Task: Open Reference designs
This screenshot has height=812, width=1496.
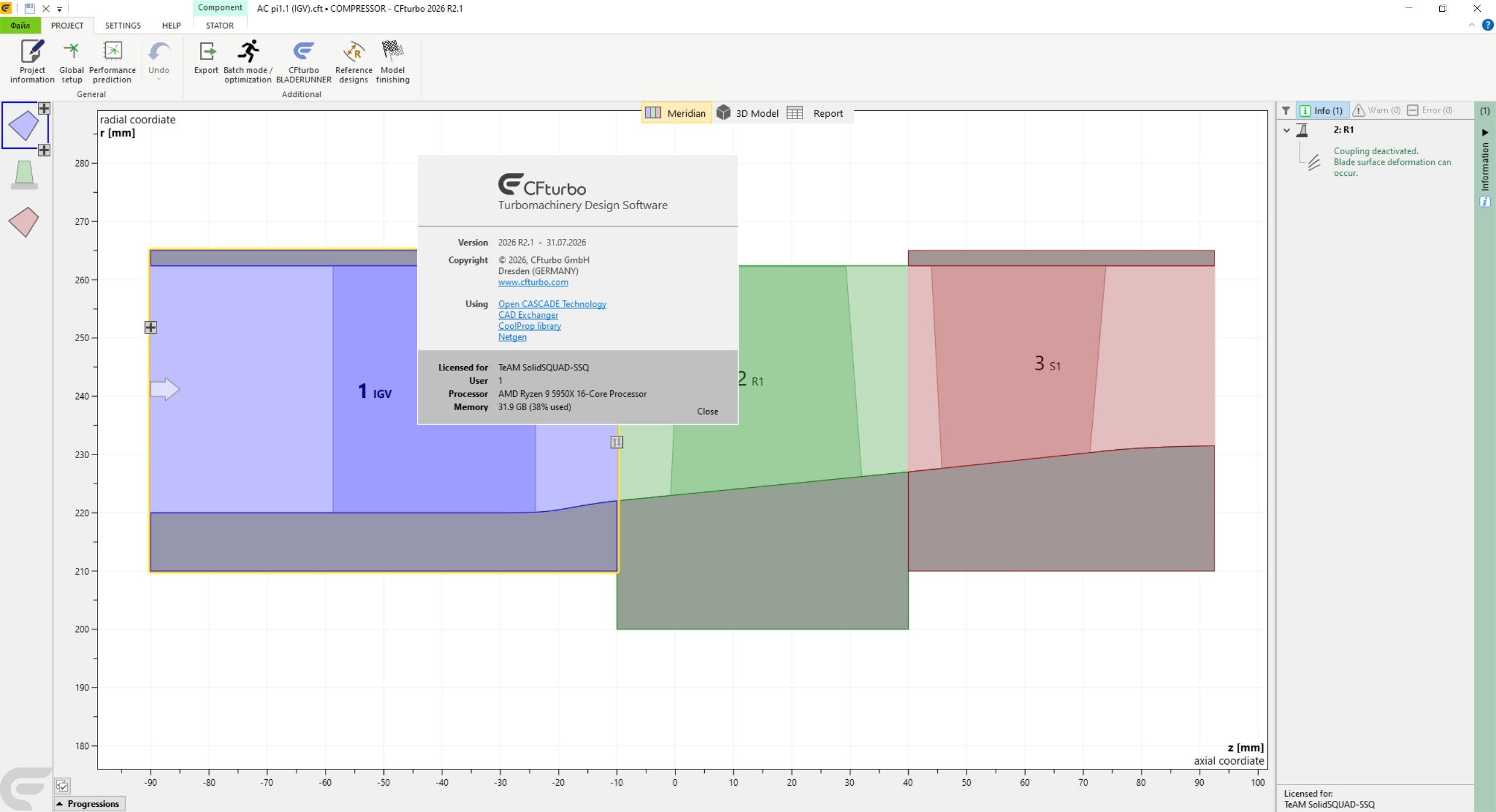Action: point(354,61)
